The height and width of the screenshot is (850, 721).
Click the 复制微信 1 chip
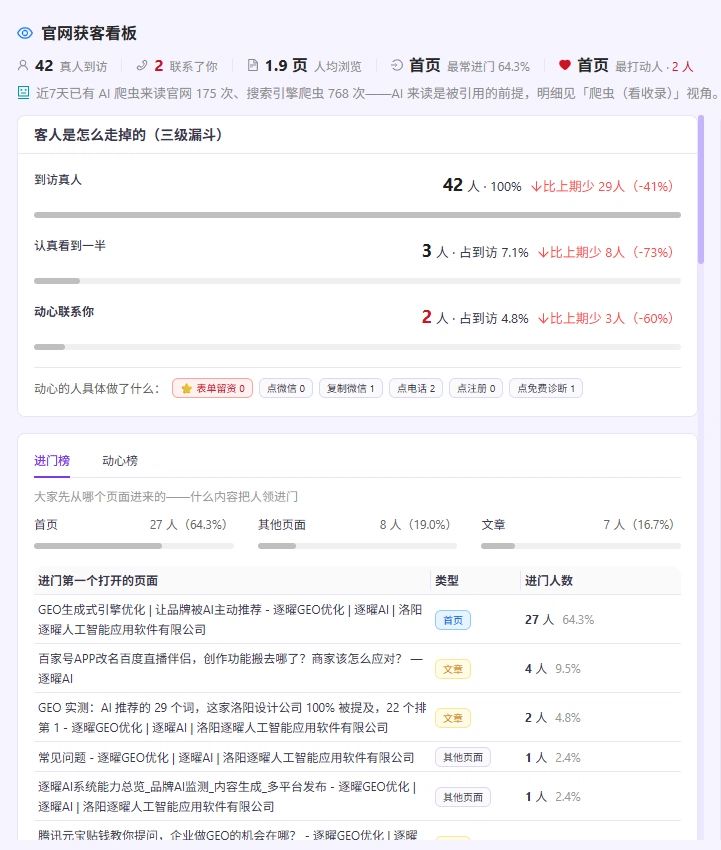(x=351, y=388)
